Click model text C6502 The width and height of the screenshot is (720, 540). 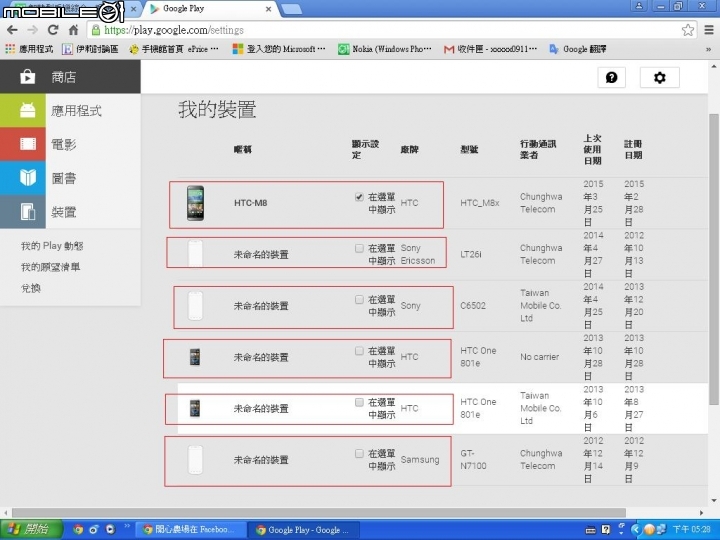tap(473, 305)
